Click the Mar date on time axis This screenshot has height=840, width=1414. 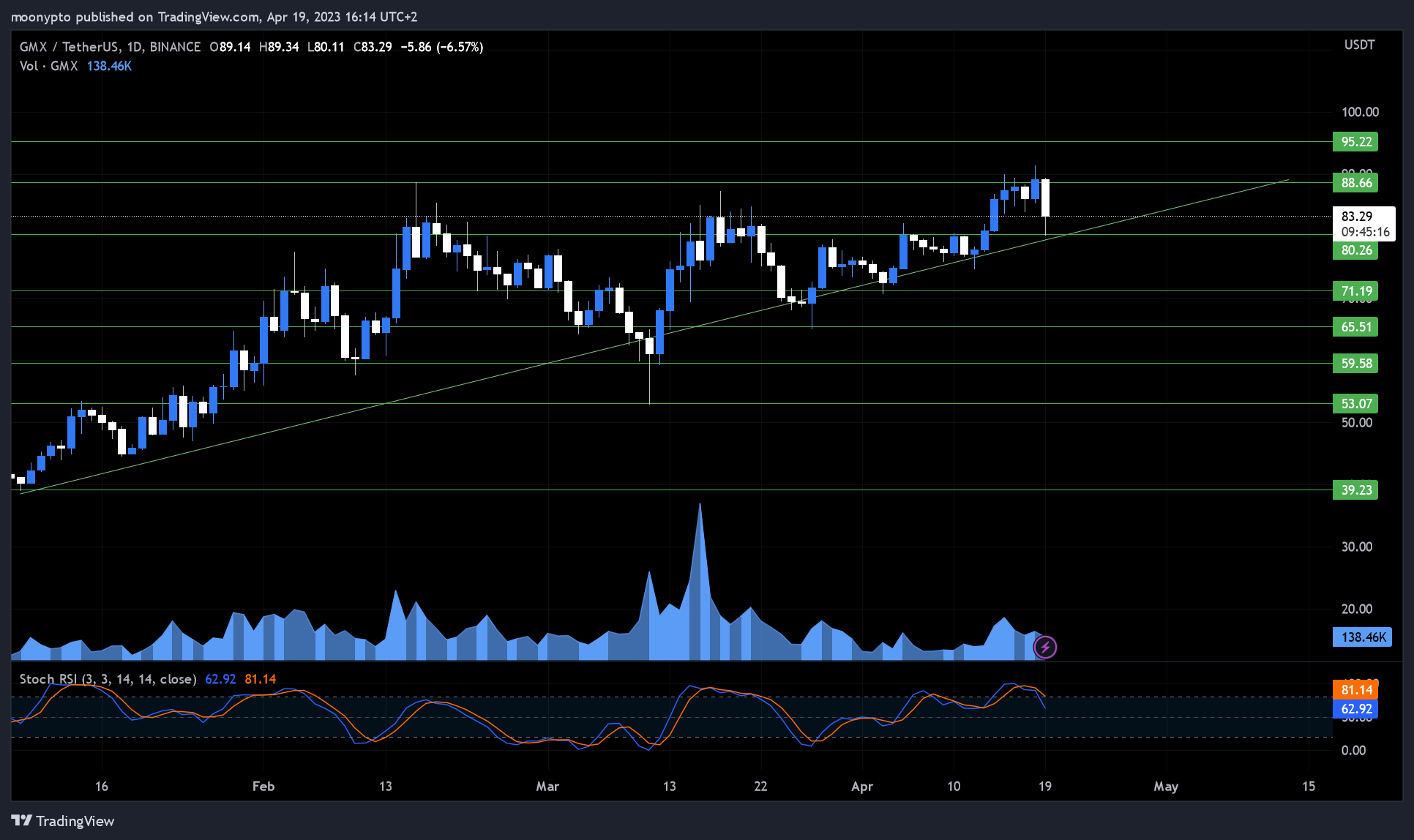(x=547, y=786)
